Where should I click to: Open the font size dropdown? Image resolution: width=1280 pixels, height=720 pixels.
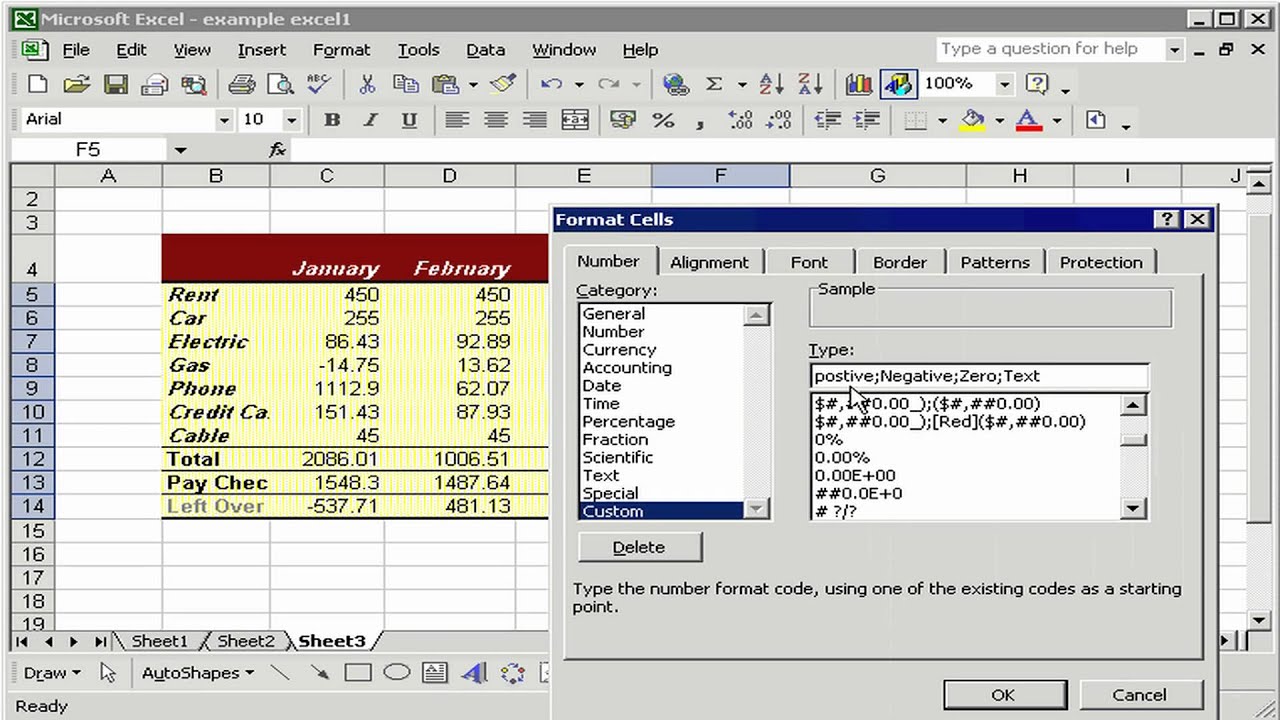(x=291, y=120)
